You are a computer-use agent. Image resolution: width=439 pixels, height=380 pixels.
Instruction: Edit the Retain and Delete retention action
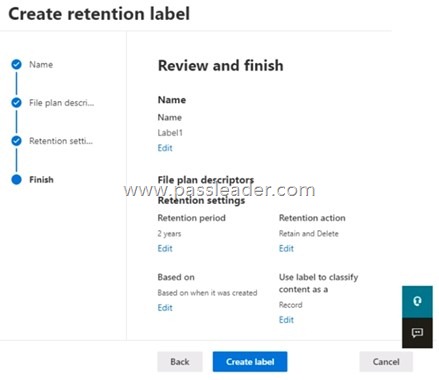(286, 249)
